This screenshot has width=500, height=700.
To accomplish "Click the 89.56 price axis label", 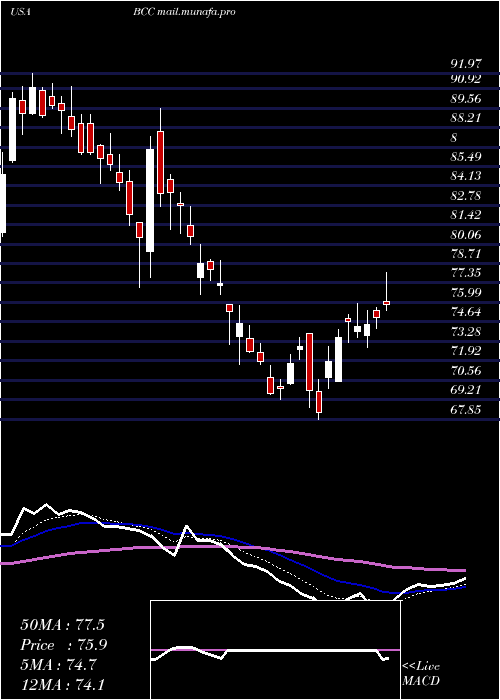I will click(x=466, y=99).
